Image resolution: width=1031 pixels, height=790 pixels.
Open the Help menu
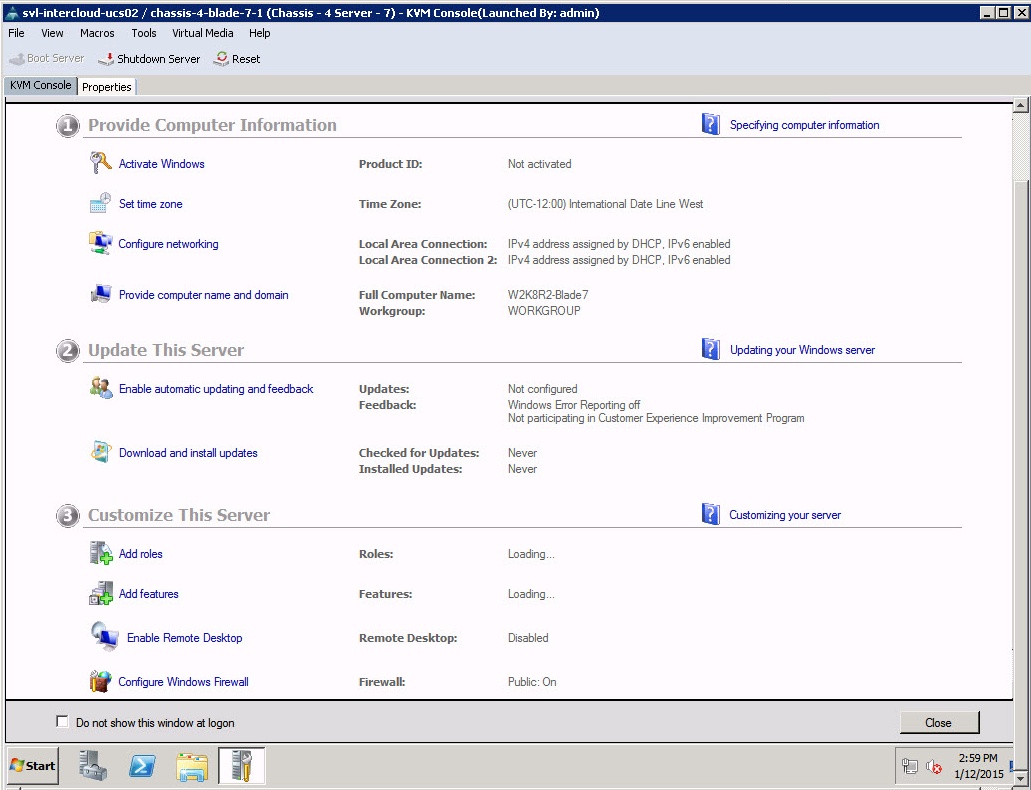coord(260,33)
